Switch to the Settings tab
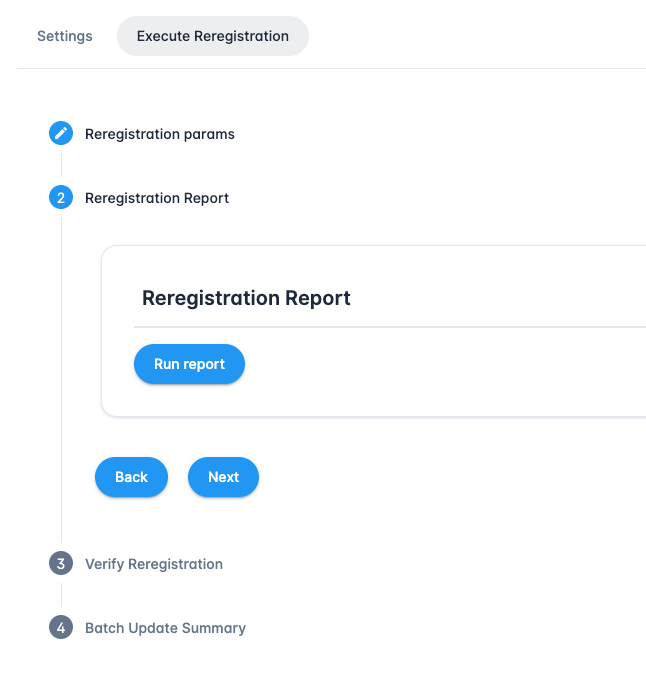 click(x=64, y=36)
